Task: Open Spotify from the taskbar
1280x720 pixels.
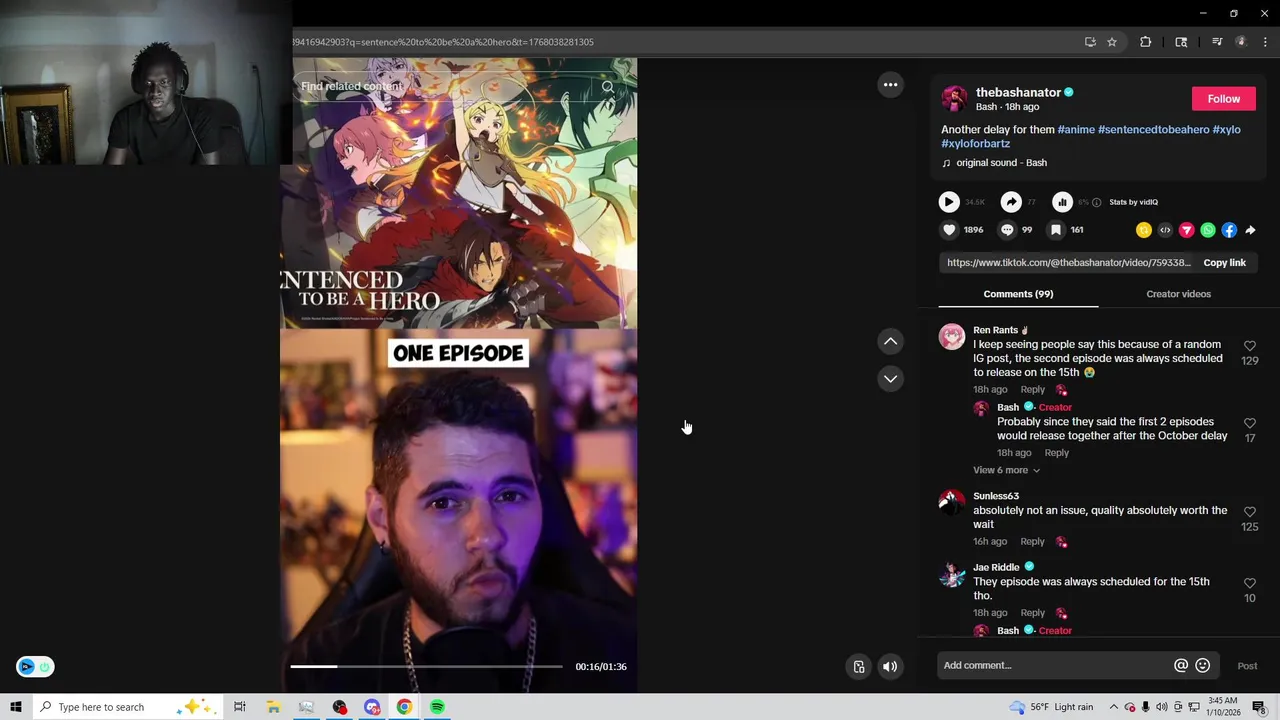Action: [x=437, y=707]
